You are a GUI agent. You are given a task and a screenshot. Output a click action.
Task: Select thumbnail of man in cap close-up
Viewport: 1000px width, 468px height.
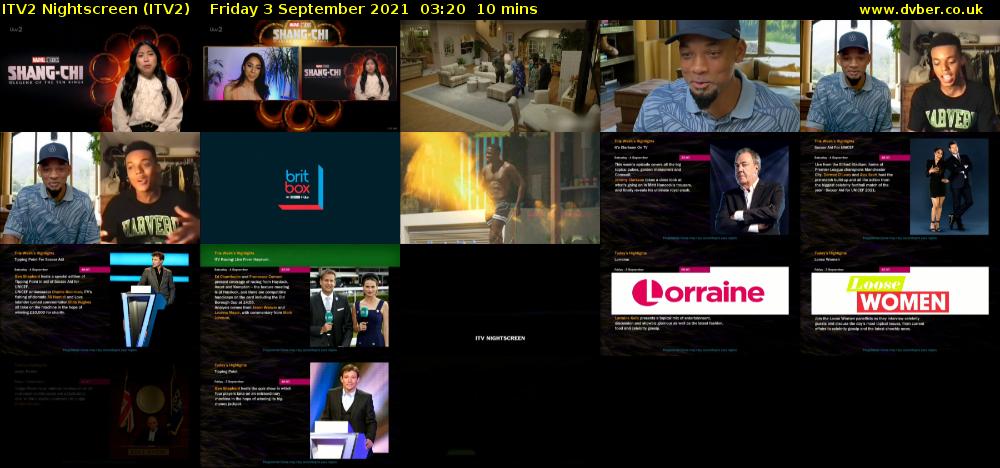[700, 76]
